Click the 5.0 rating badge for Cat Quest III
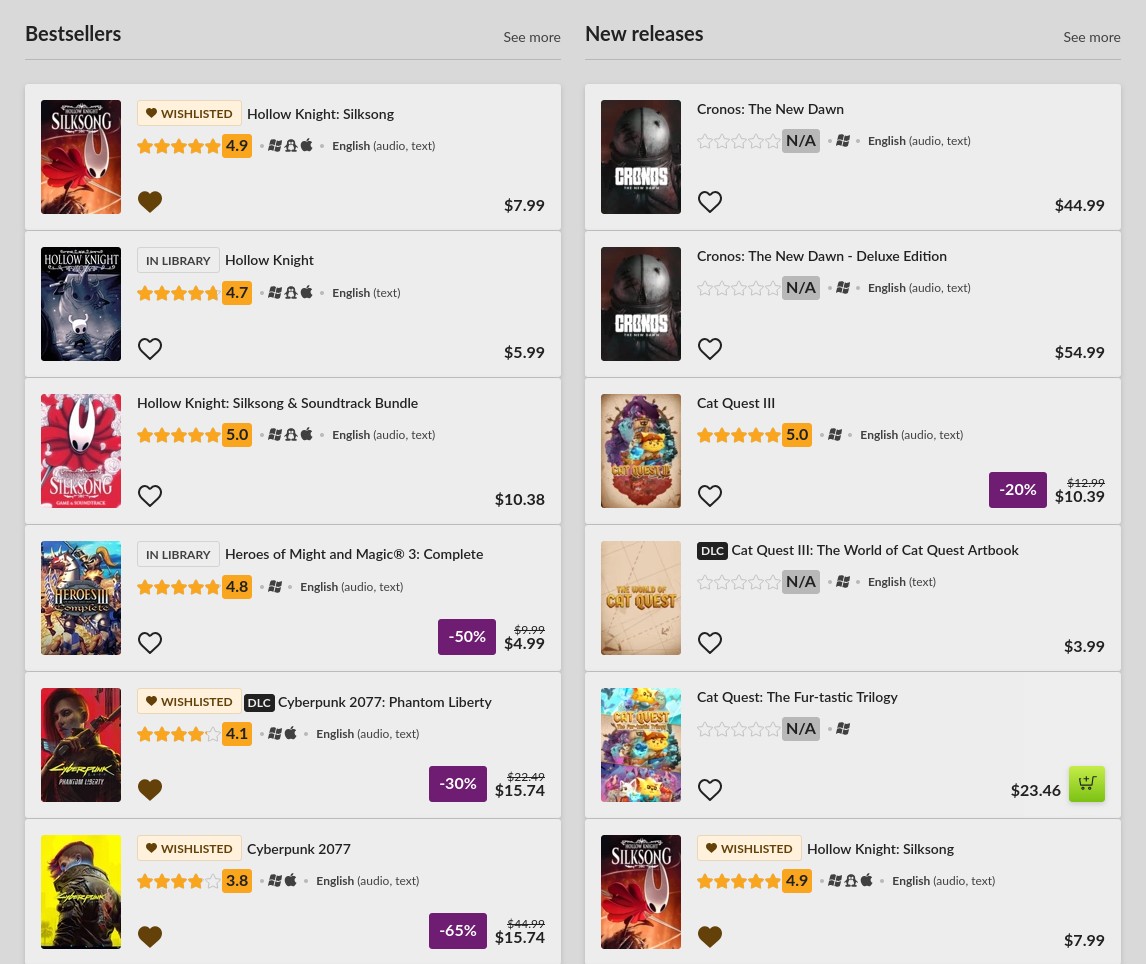 coord(797,435)
